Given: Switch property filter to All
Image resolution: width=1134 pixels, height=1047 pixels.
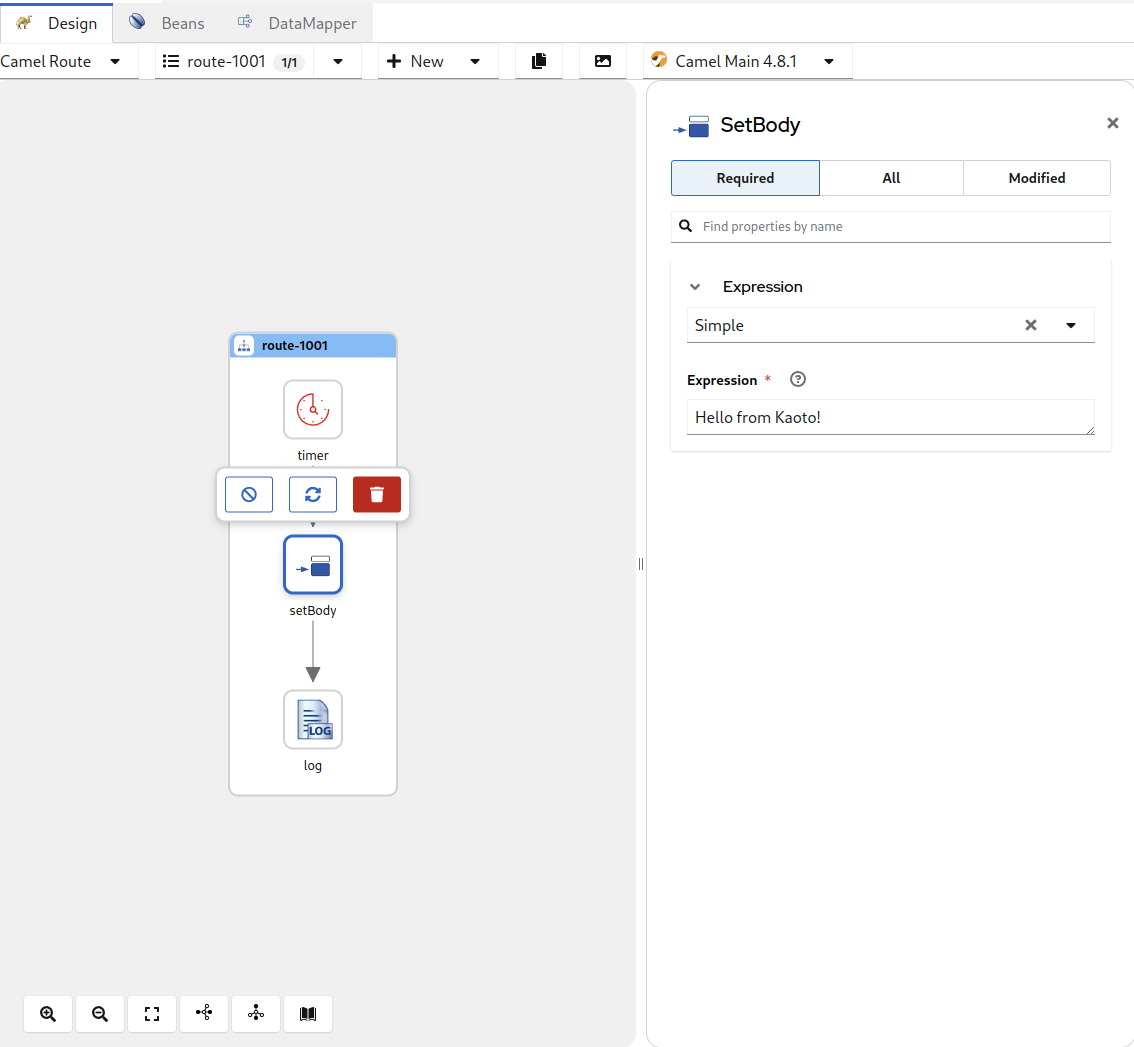Looking at the screenshot, I should click(891, 178).
